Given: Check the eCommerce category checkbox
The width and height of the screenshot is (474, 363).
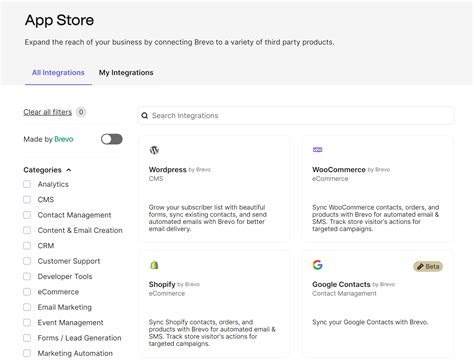Looking at the screenshot, I should pos(27,292).
